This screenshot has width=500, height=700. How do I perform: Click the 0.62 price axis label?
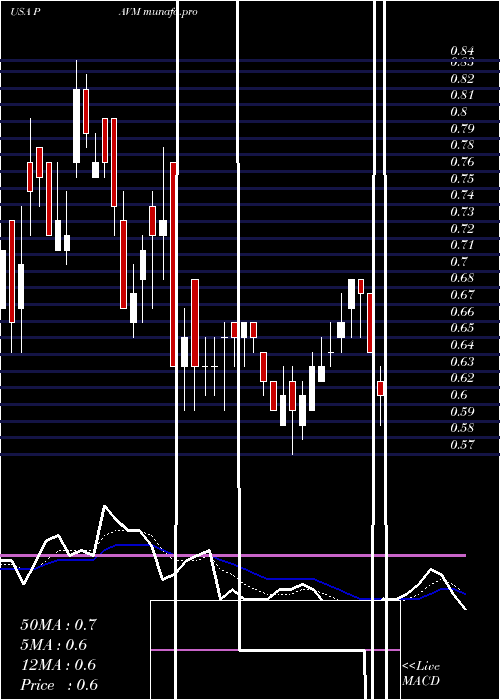pos(462,378)
